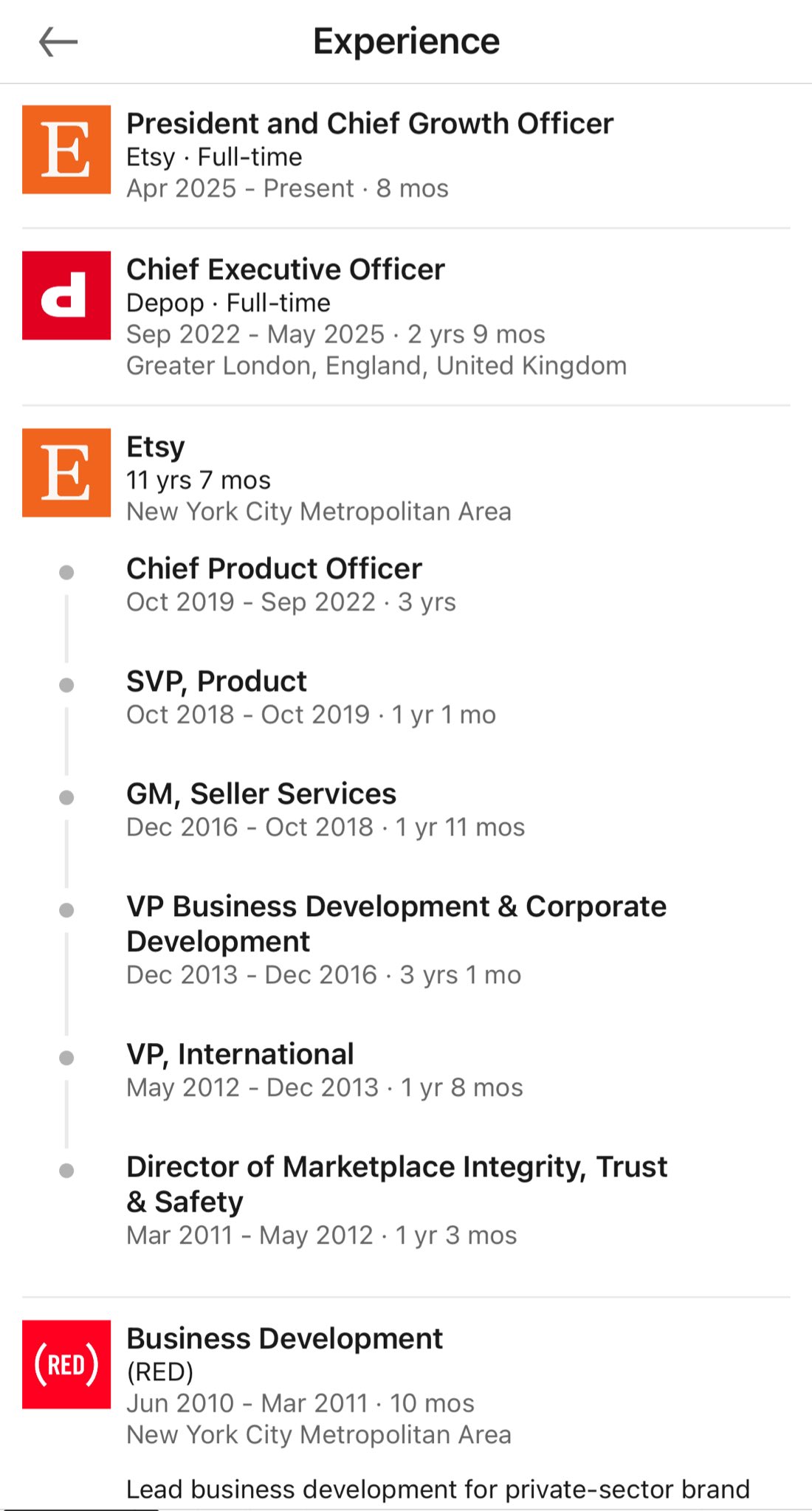812x1511 pixels.
Task: Open the top Etsy logo beside President role
Action: [x=66, y=150]
